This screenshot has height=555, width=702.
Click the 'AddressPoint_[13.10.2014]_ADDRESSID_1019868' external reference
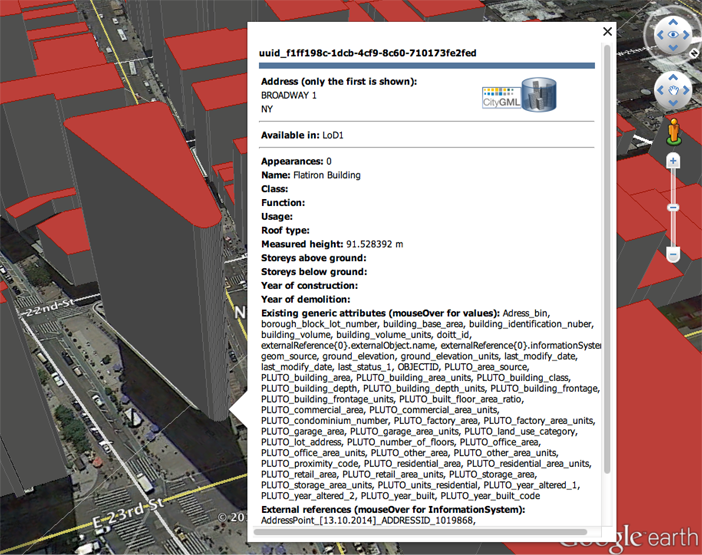(x=367, y=520)
